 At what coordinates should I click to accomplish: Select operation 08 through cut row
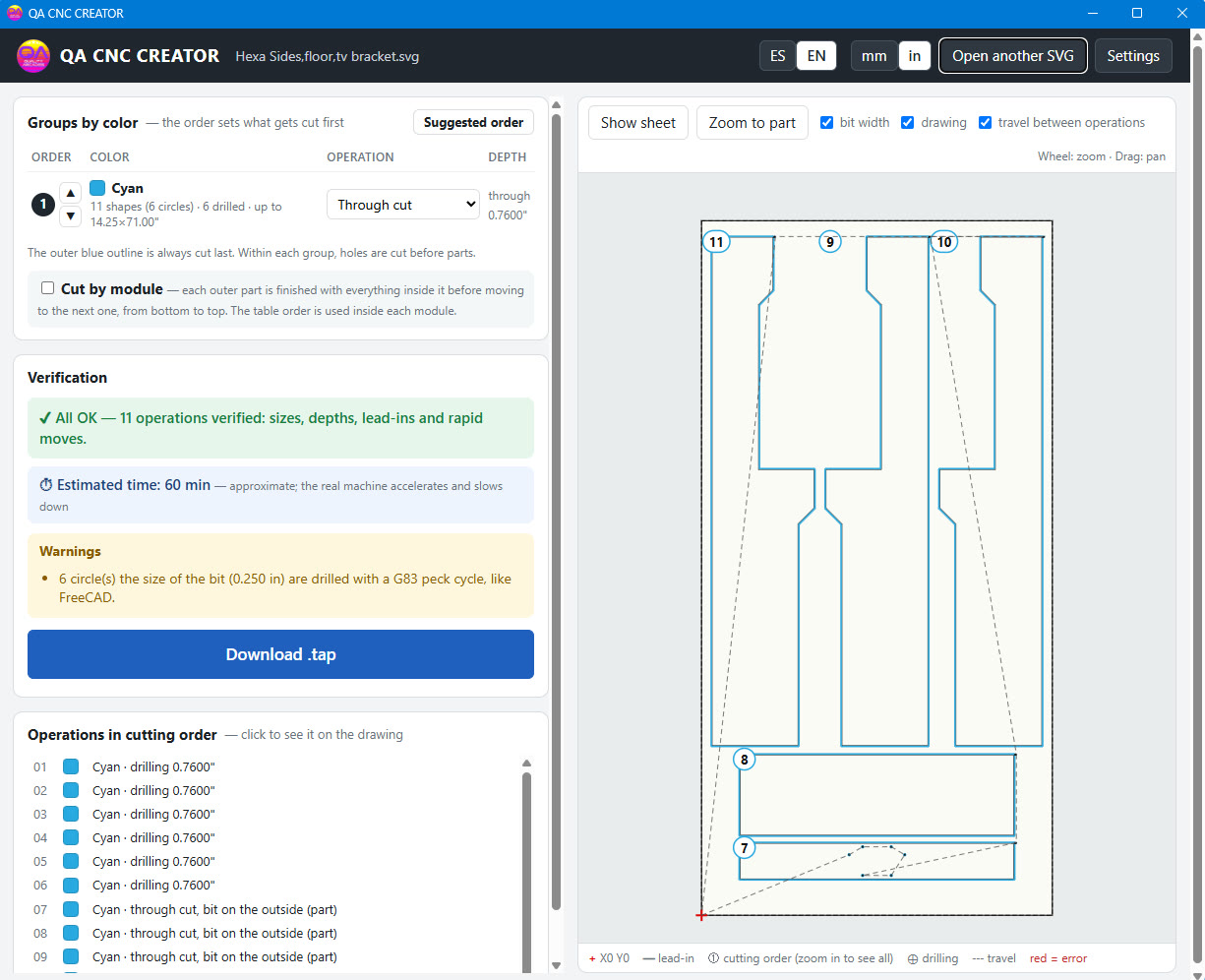tap(273, 933)
